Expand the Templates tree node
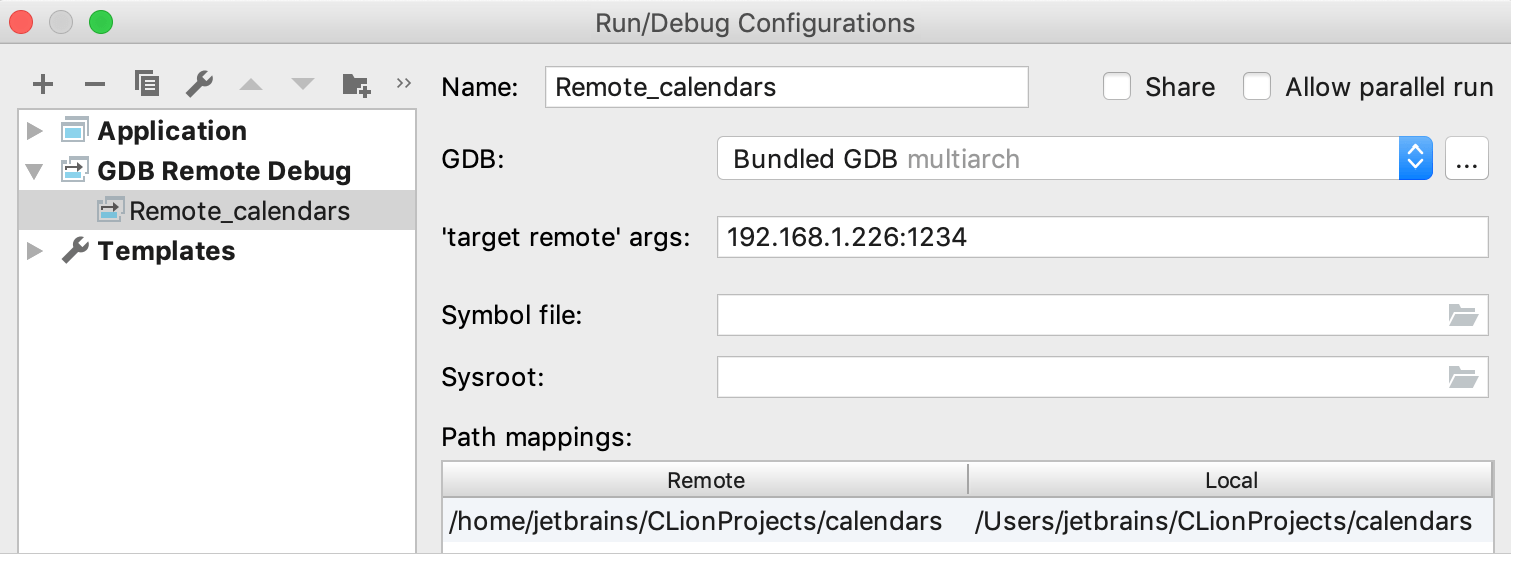The image size is (1516, 562). tap(35, 251)
